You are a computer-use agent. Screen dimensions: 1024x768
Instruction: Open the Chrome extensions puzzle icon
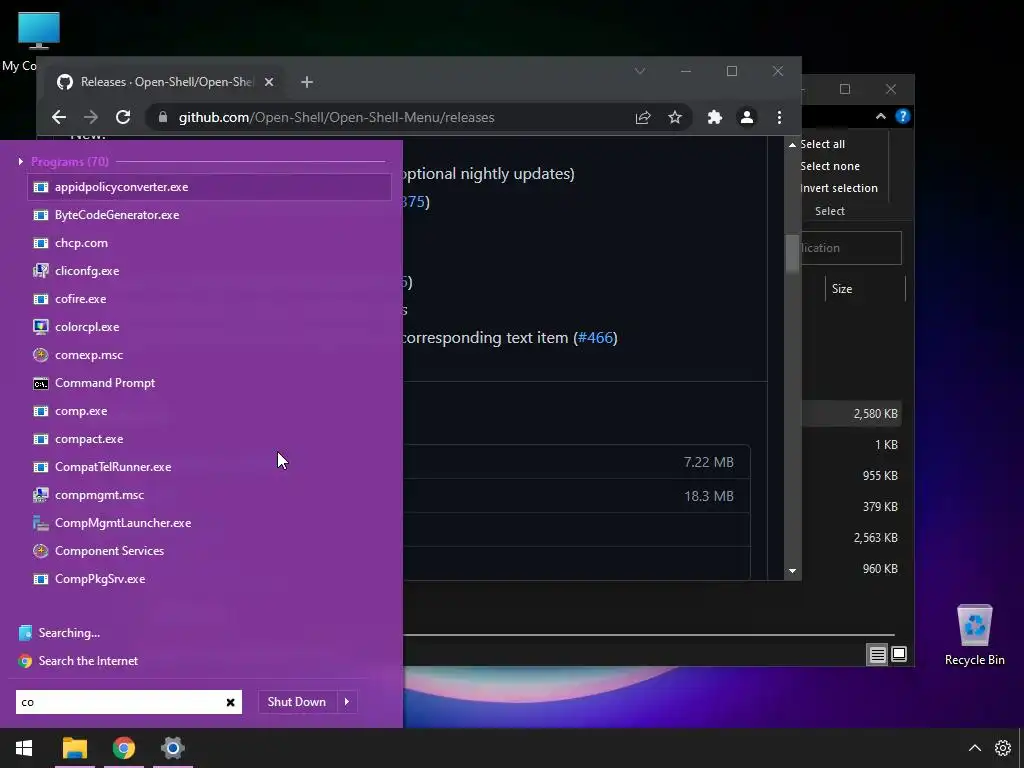click(x=714, y=118)
